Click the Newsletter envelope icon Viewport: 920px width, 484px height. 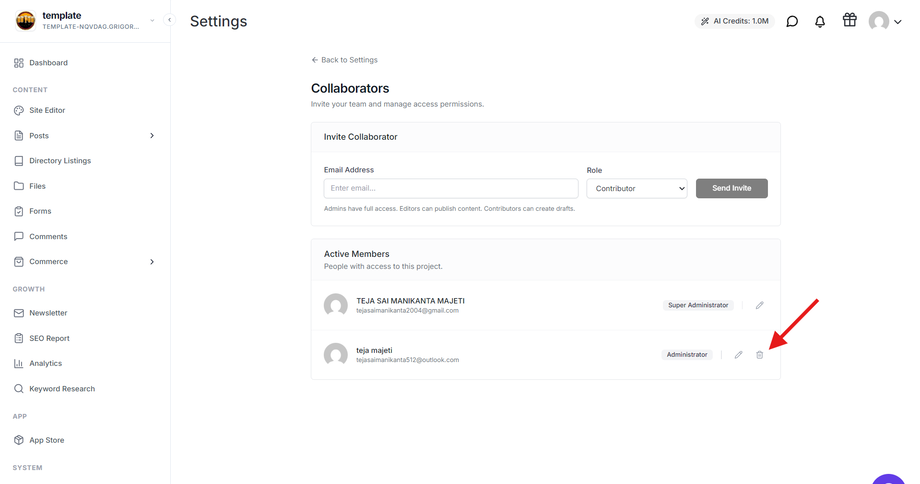pos(19,313)
